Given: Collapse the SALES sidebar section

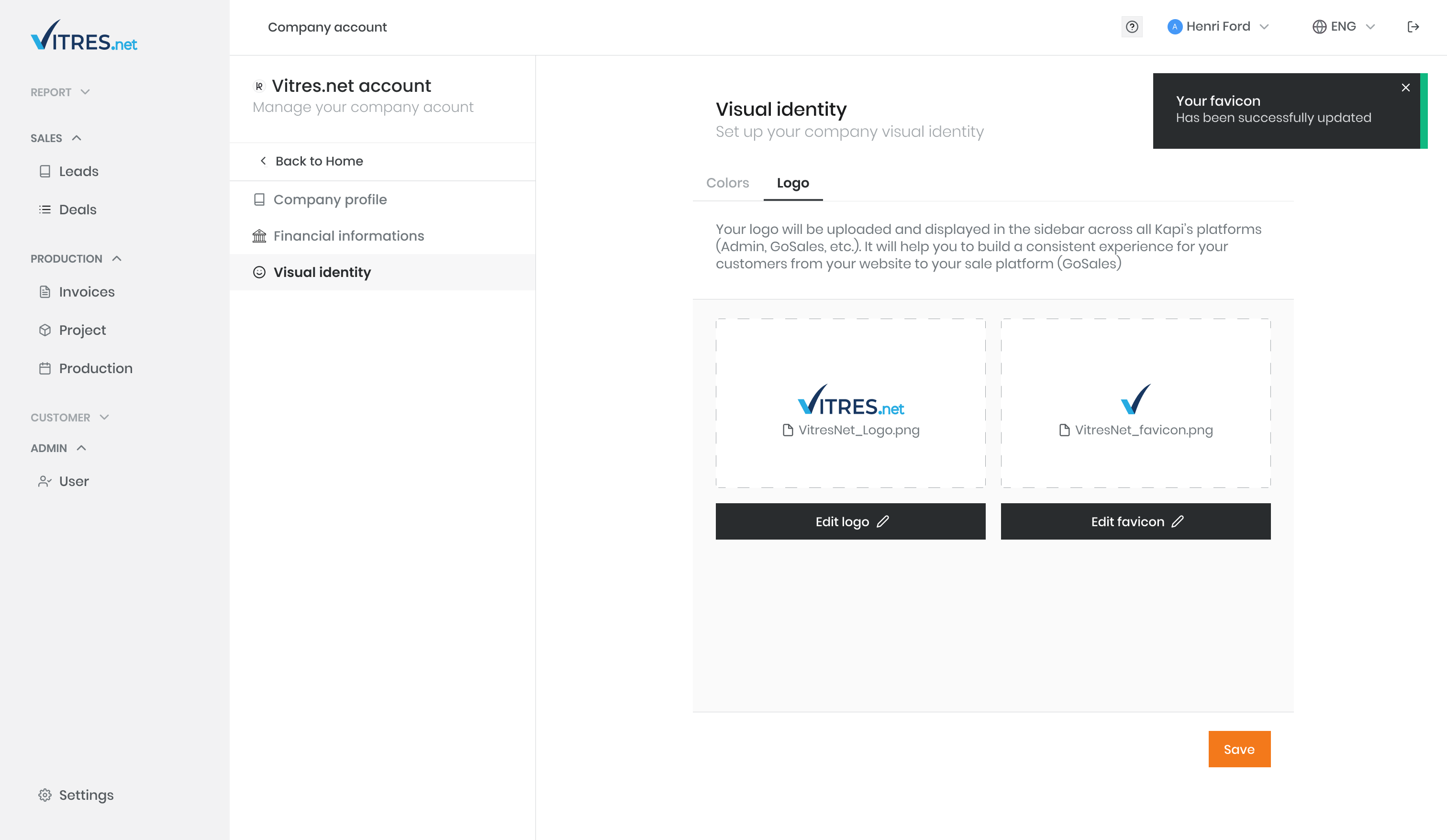Looking at the screenshot, I should [x=56, y=138].
